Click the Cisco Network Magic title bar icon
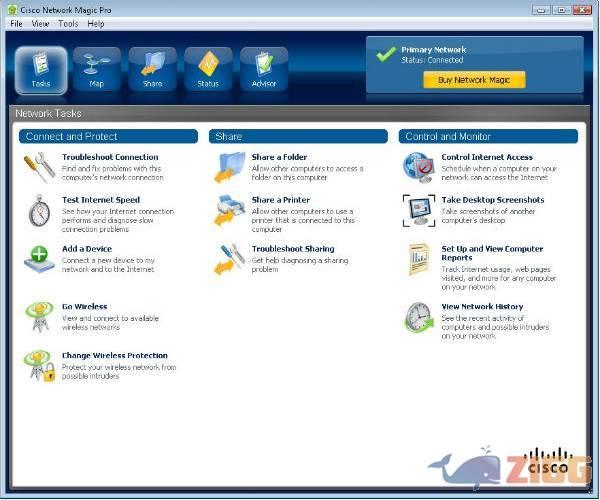This screenshot has width=600, height=500. coord(12,10)
